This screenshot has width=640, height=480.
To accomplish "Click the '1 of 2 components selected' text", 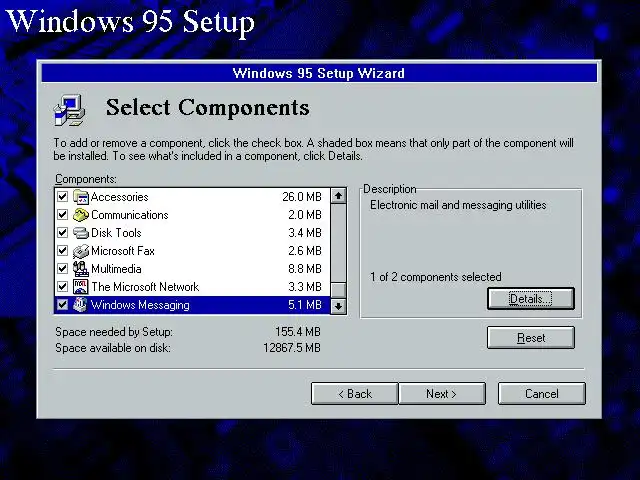I will [x=436, y=277].
